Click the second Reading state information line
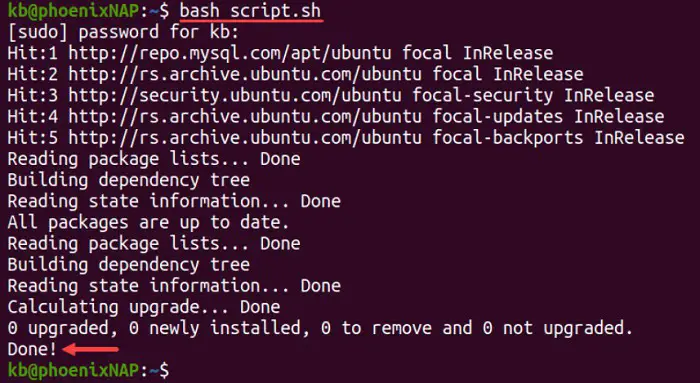This screenshot has height=383, width=700. (x=174, y=286)
